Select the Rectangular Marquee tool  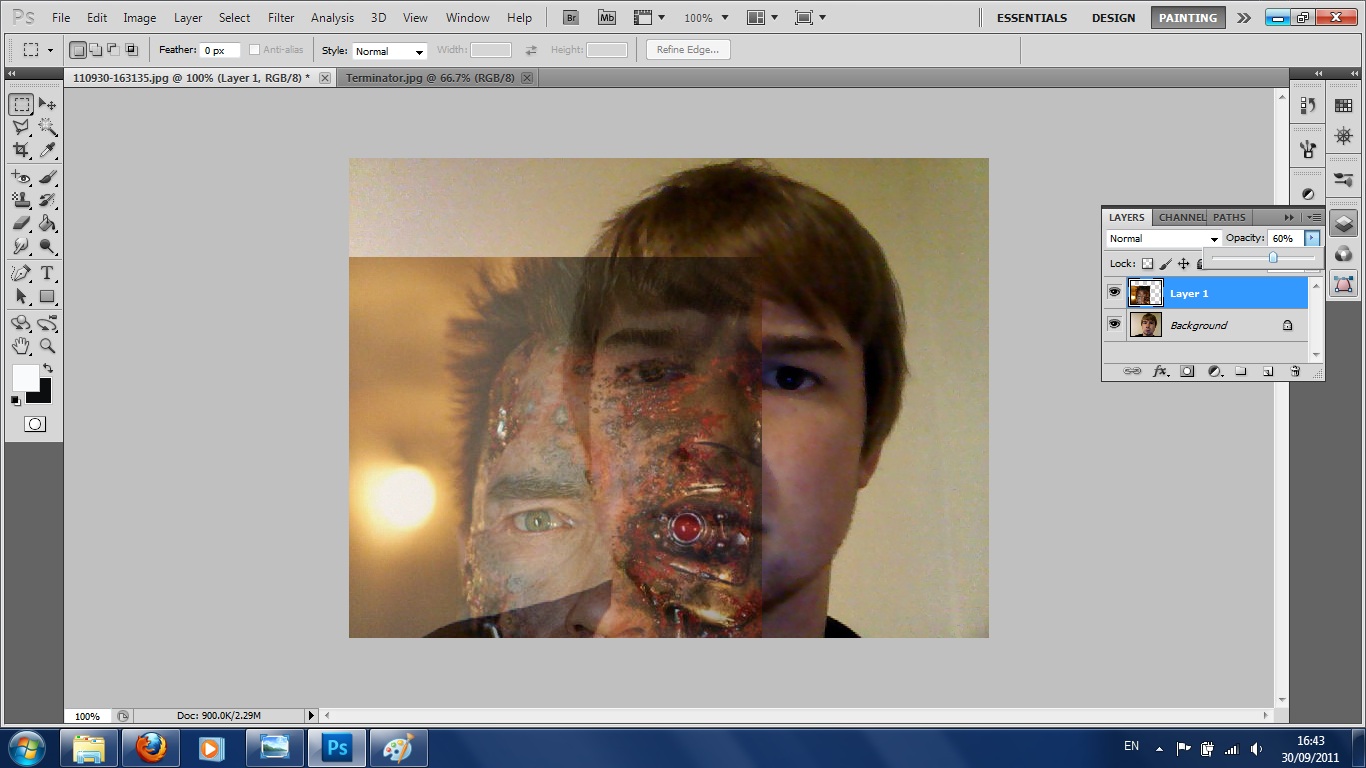click(x=21, y=104)
